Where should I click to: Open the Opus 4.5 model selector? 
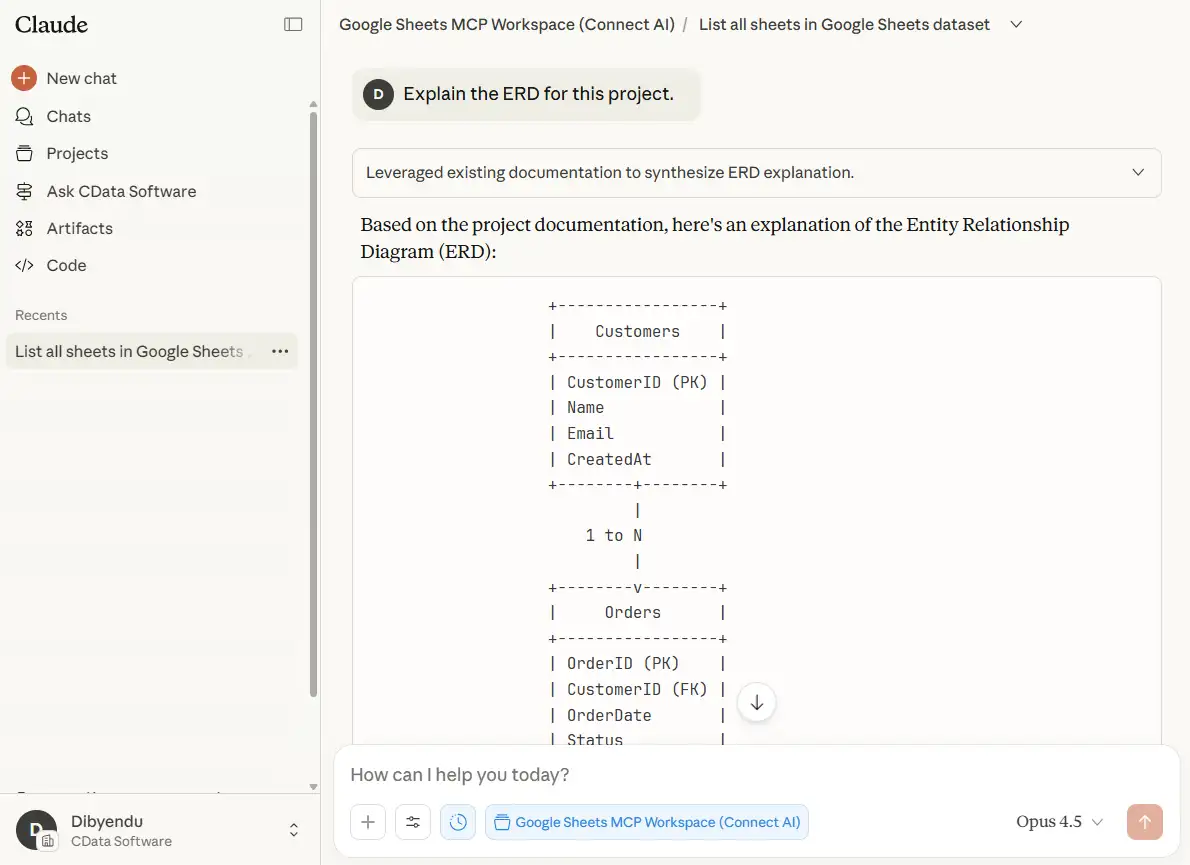pyautogui.click(x=1059, y=822)
